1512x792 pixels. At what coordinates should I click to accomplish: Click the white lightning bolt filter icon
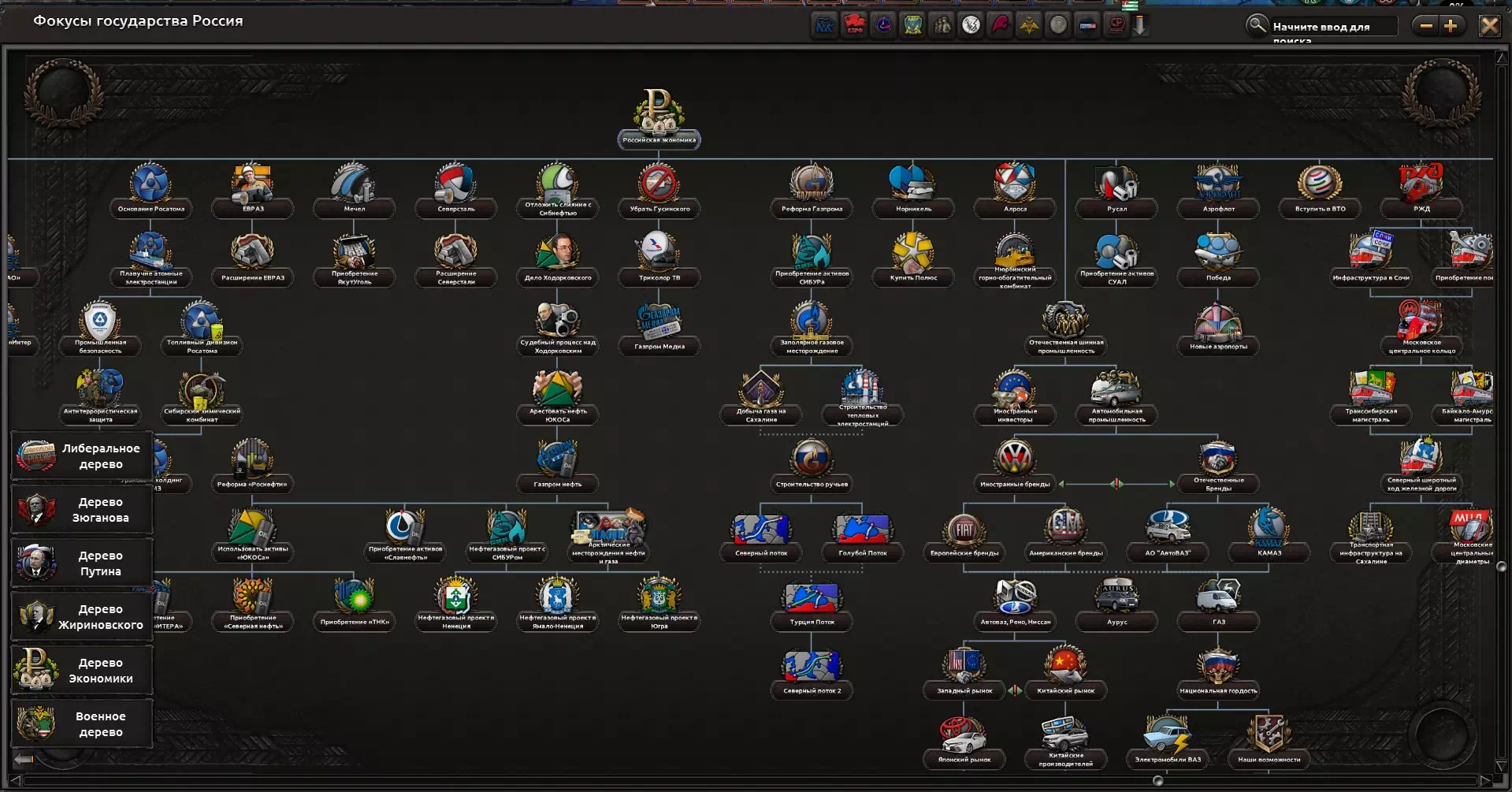(x=971, y=25)
